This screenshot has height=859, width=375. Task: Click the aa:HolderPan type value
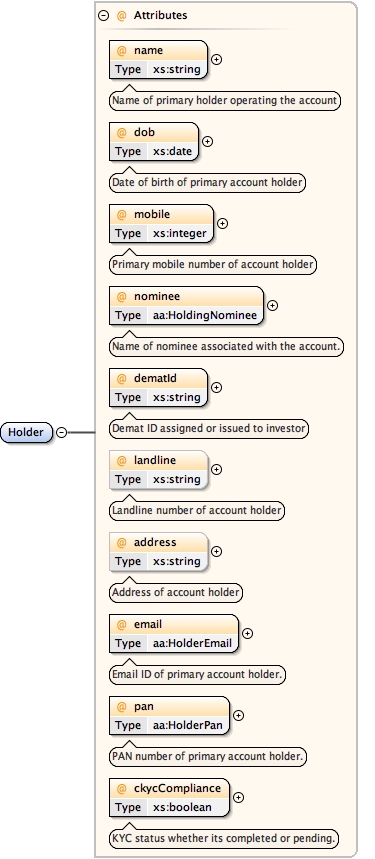[188, 725]
